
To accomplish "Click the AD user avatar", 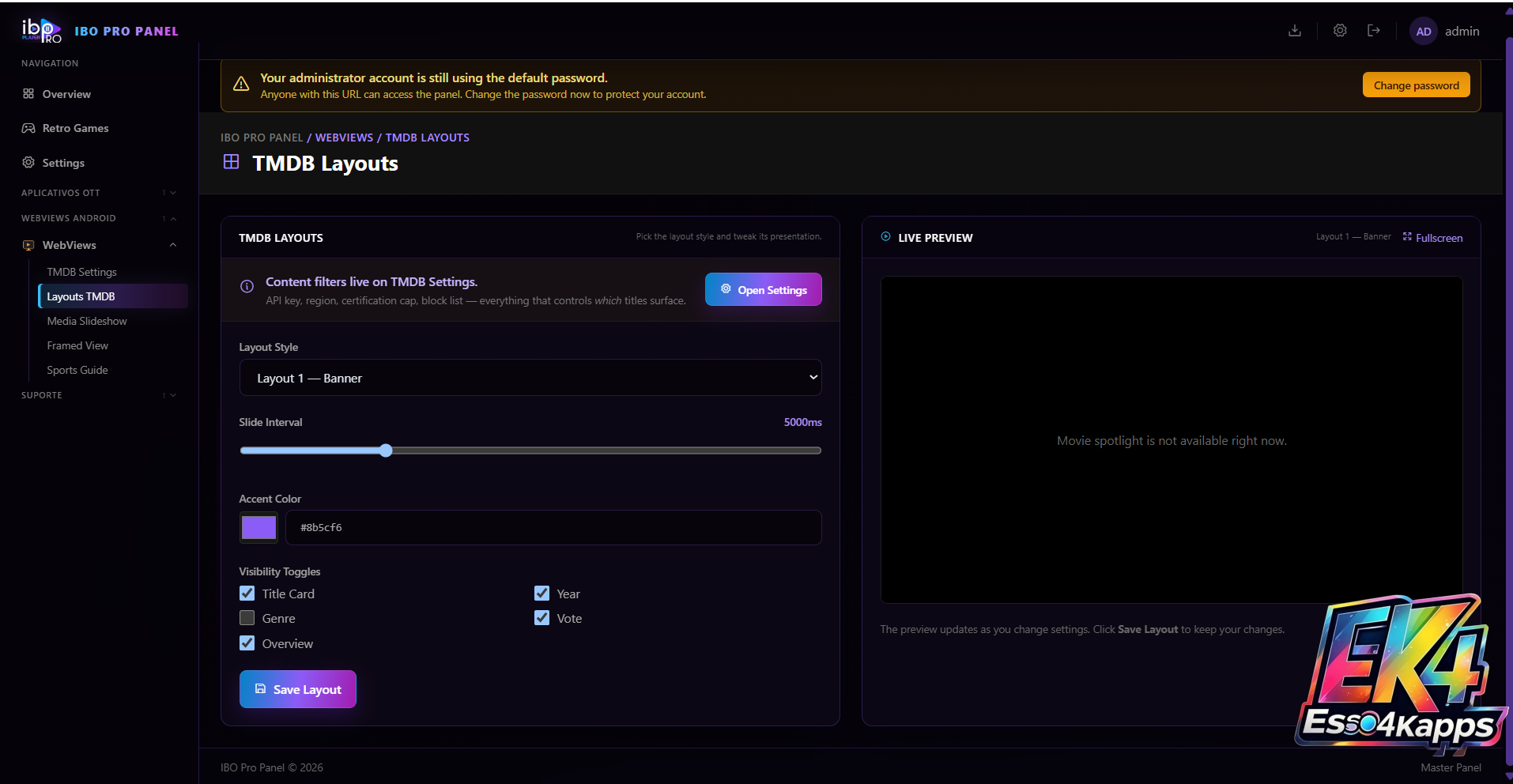I will (x=1424, y=32).
